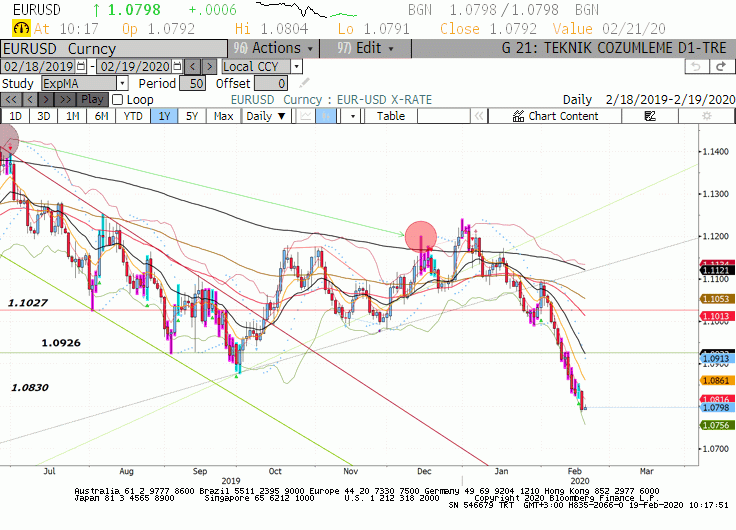Expand the Edit menu
Screen dimensions: 736x530
366,48
